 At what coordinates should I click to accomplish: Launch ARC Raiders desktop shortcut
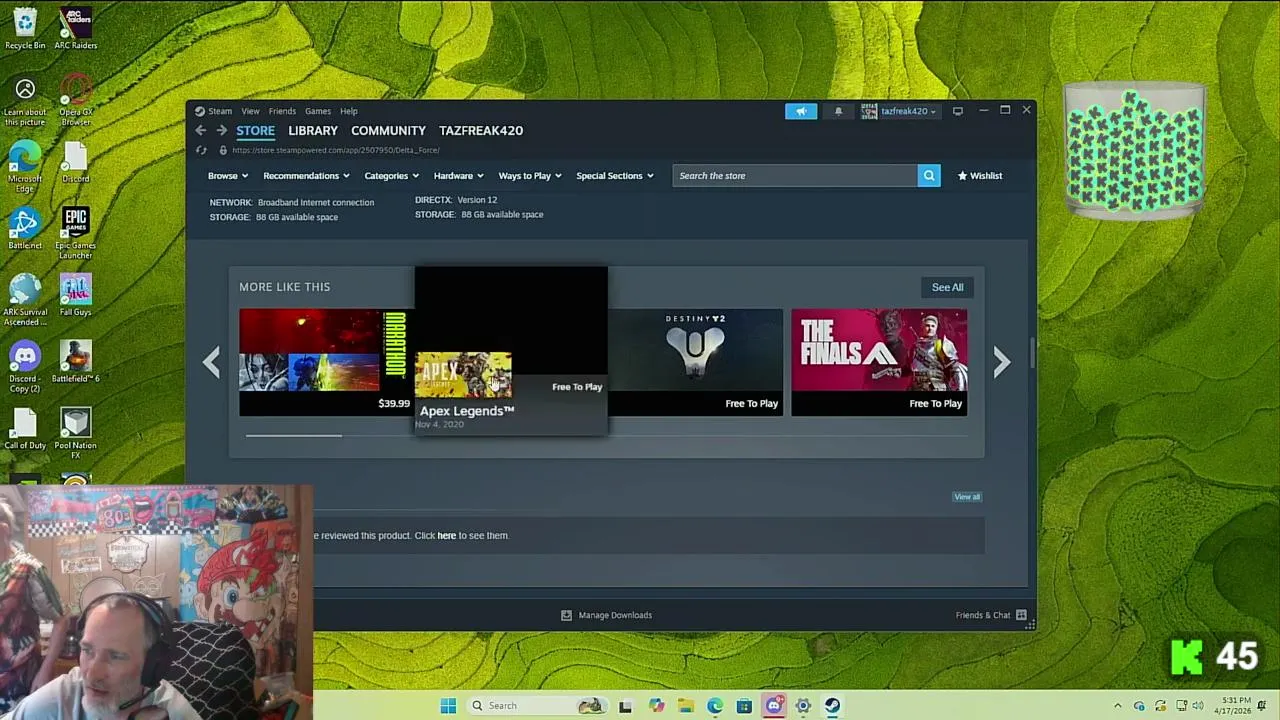(76, 28)
